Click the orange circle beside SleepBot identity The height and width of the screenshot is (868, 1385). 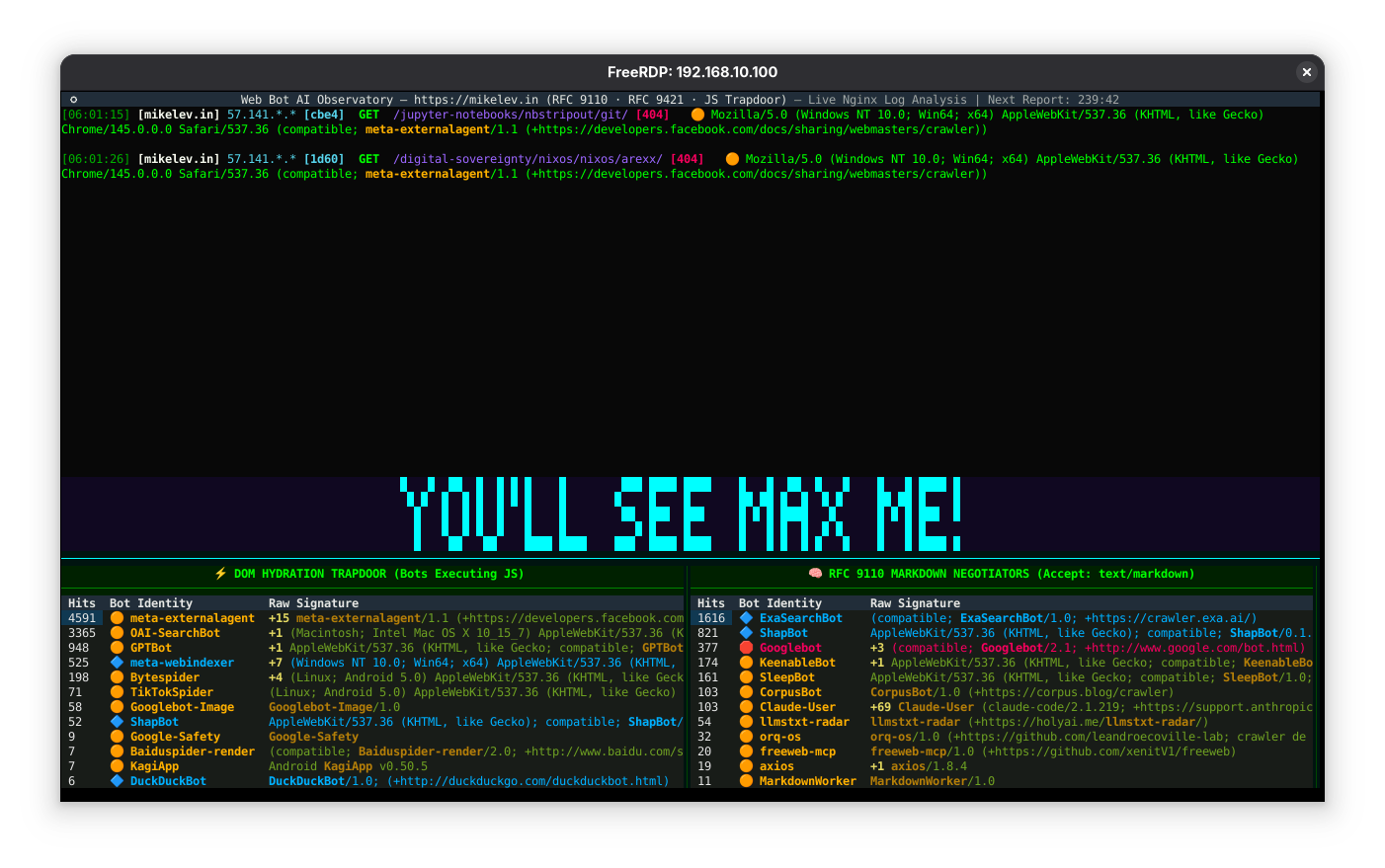746,677
